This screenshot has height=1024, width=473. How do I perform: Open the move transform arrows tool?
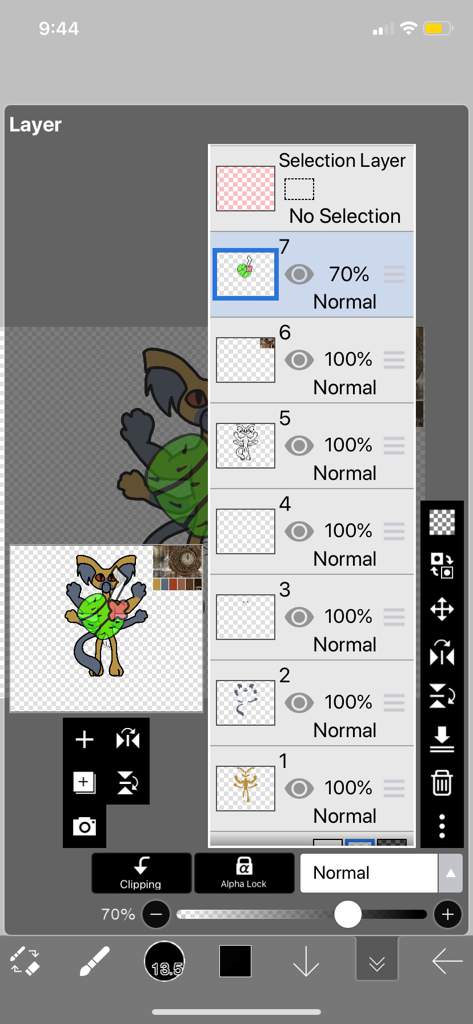[442, 609]
